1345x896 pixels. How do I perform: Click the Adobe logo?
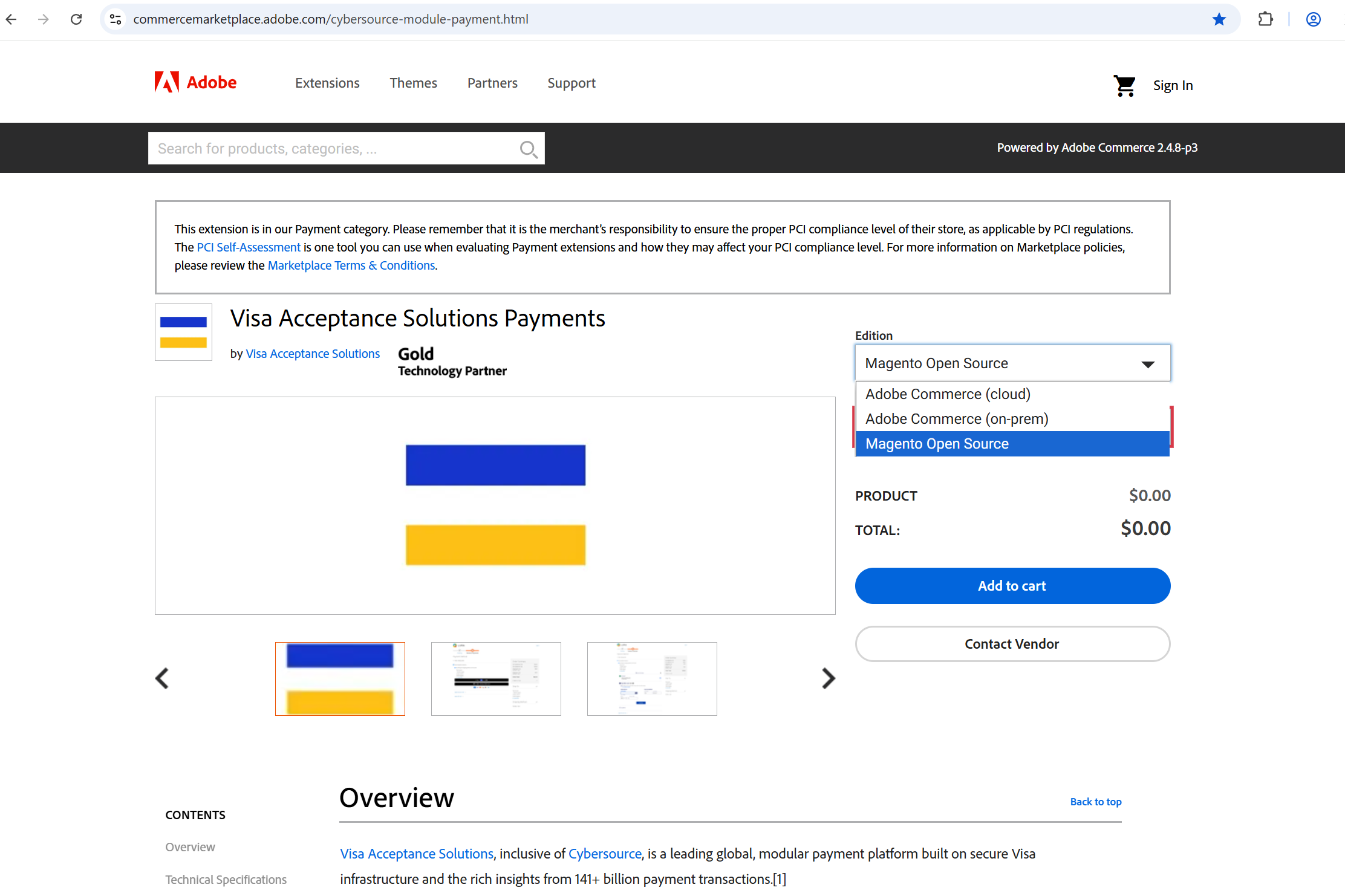point(195,82)
